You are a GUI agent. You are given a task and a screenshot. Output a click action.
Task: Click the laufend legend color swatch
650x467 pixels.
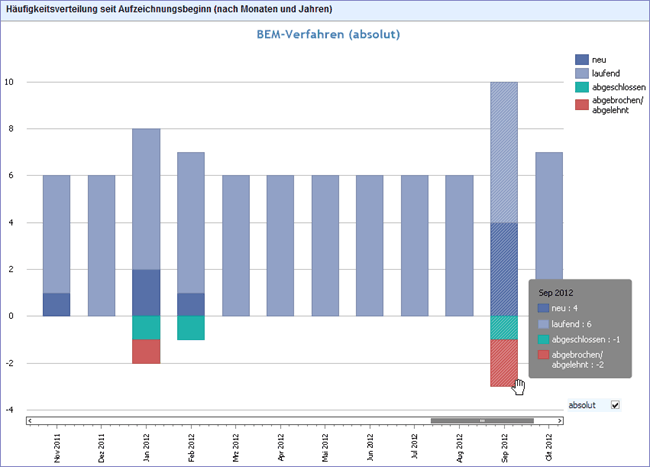click(x=582, y=73)
